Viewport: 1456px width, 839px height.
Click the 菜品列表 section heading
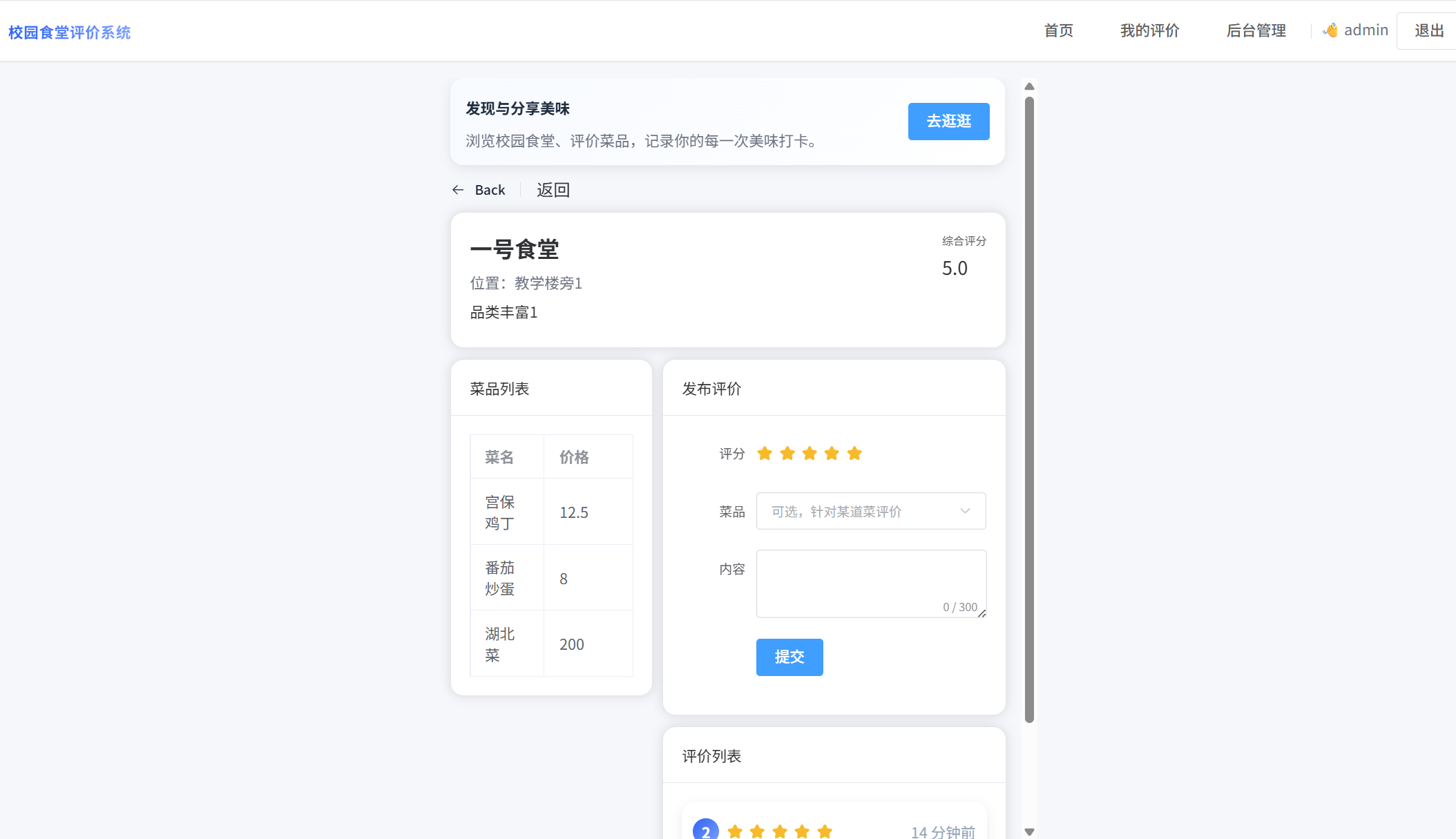(499, 389)
